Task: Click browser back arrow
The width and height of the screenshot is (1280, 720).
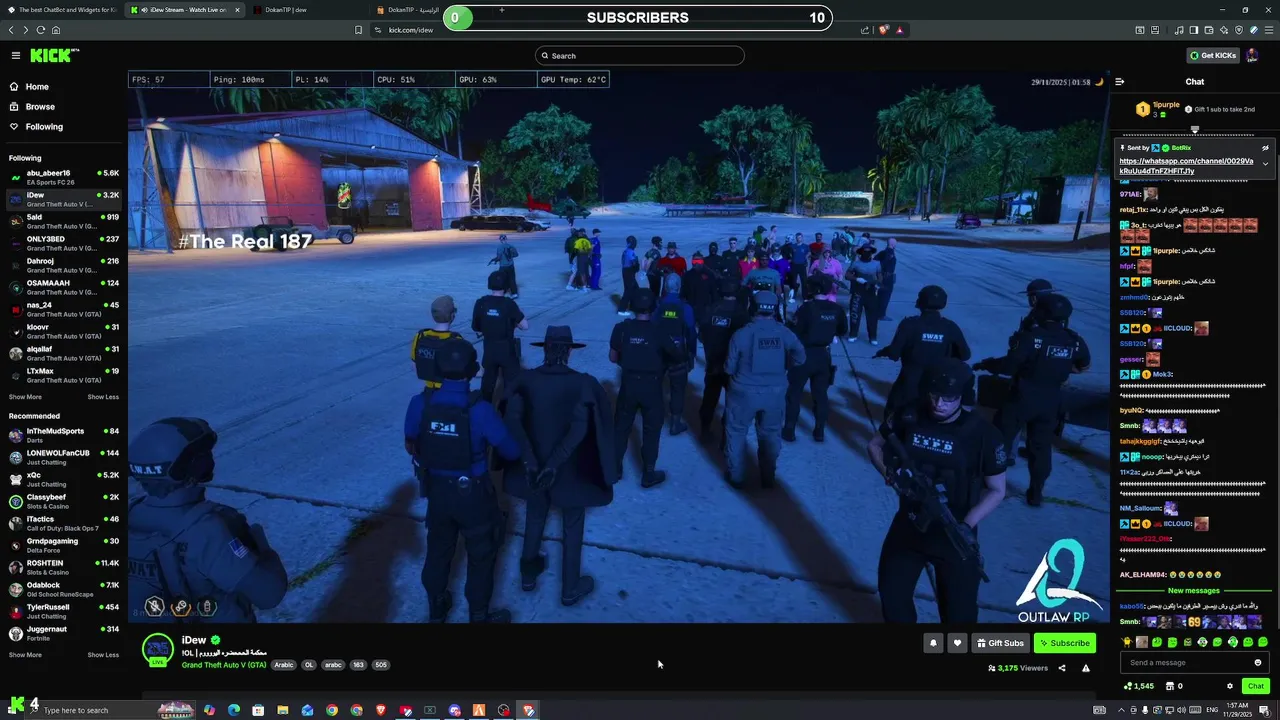Action: click(x=12, y=30)
